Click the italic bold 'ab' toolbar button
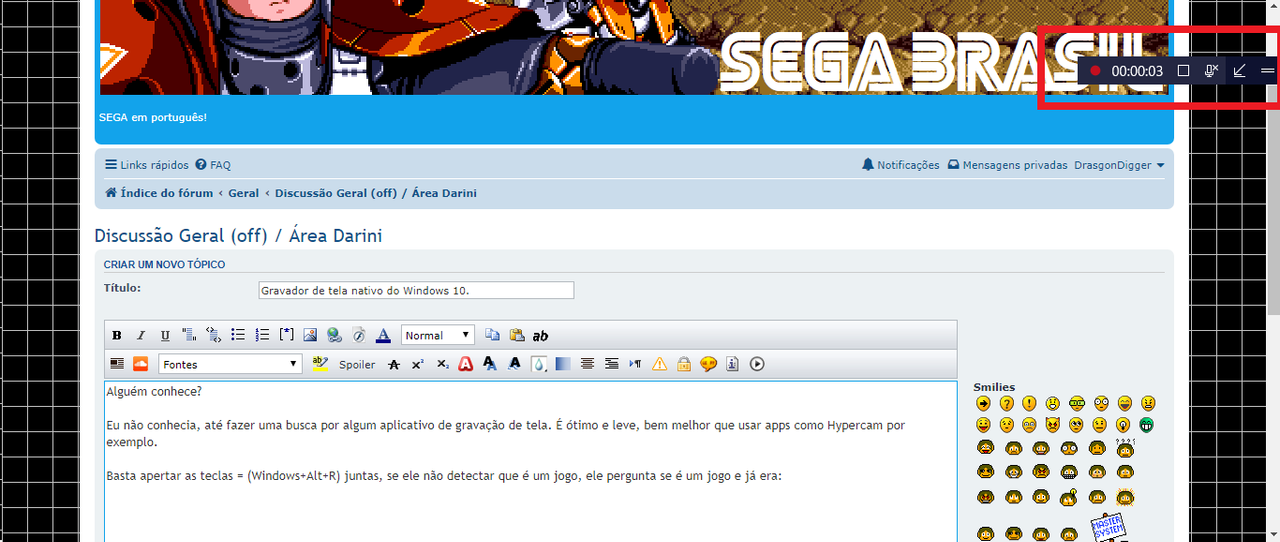The height and width of the screenshot is (542, 1280). coord(540,336)
